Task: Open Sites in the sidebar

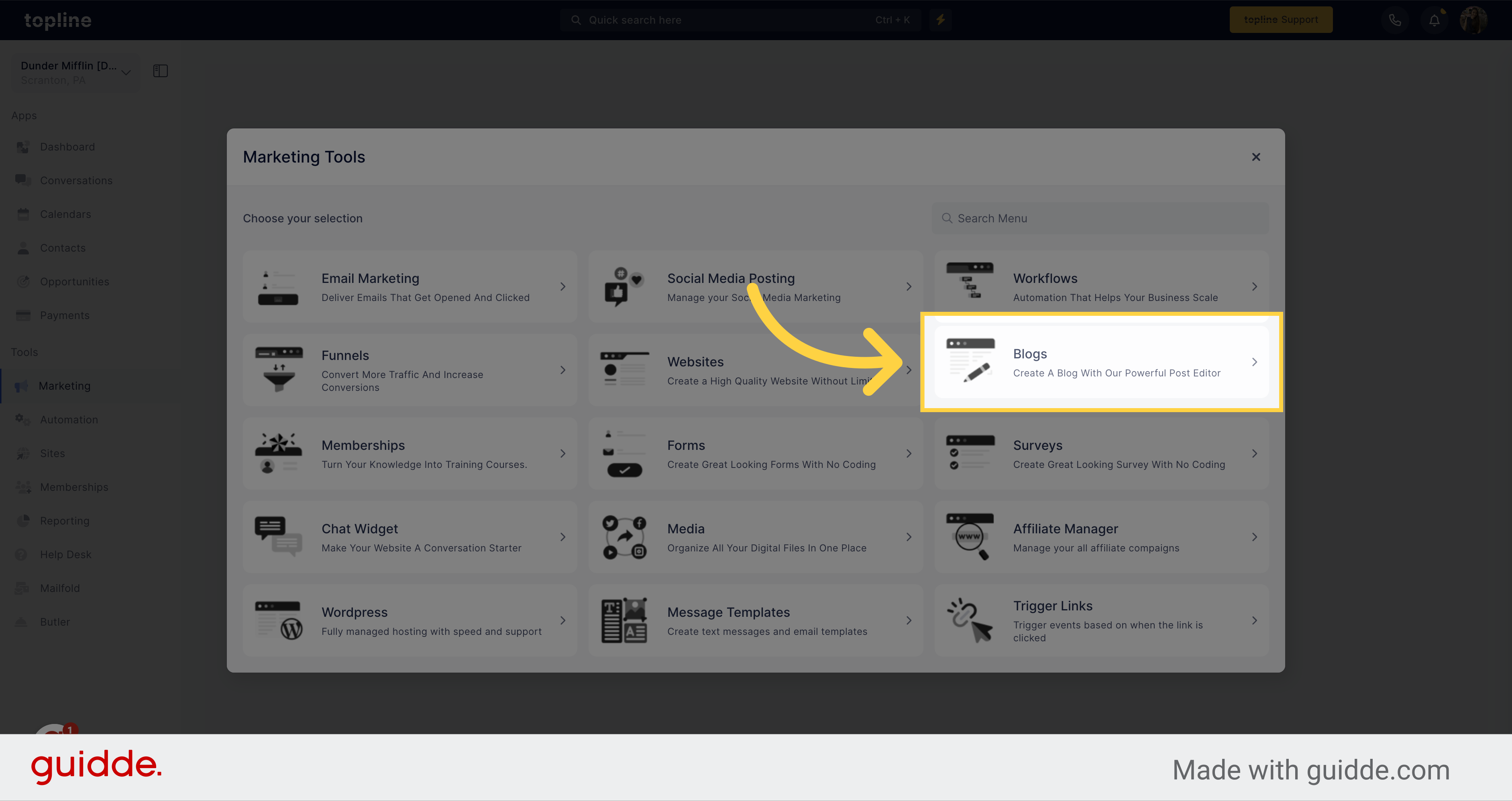Action: pyautogui.click(x=52, y=453)
